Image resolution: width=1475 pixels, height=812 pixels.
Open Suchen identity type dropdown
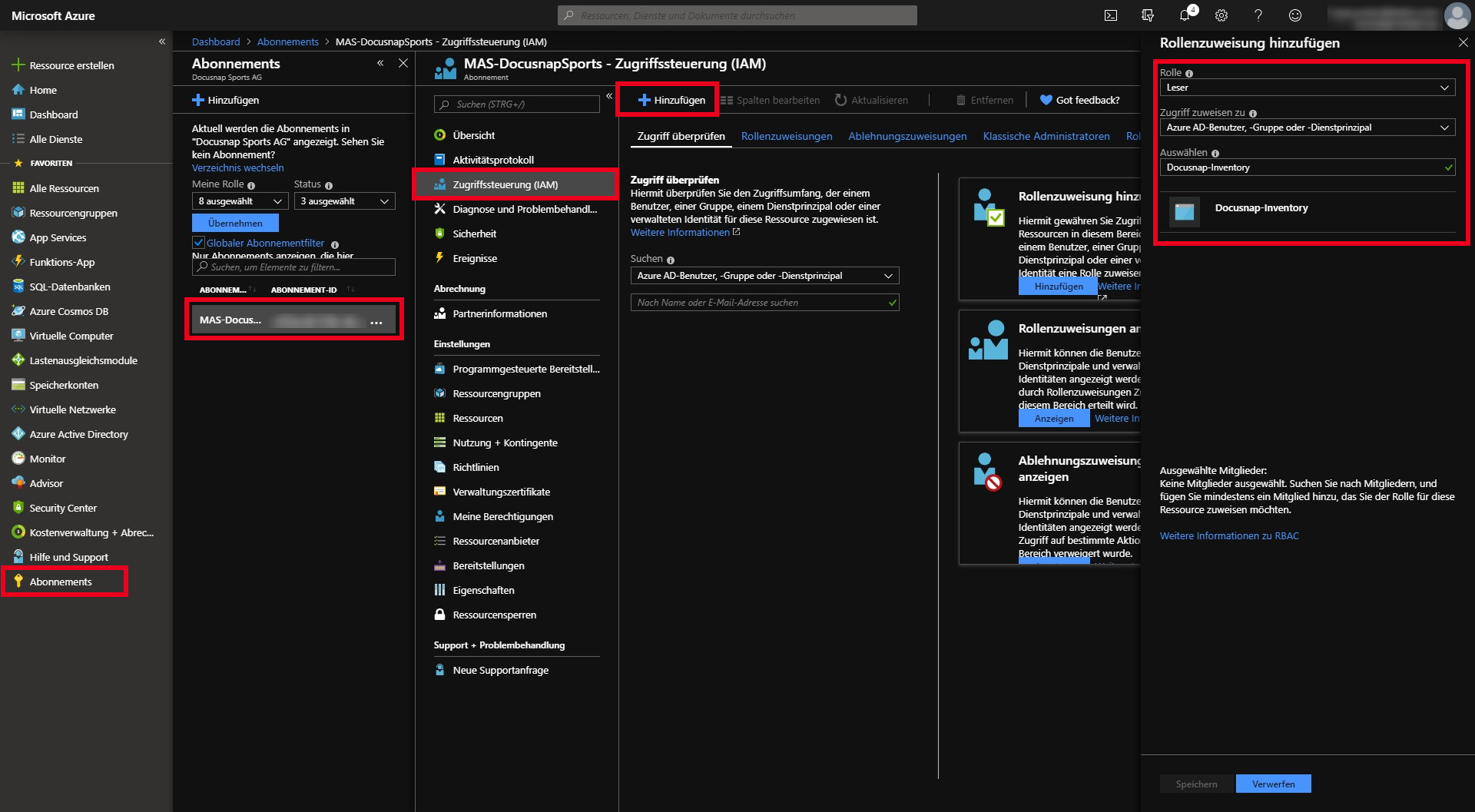click(765, 276)
